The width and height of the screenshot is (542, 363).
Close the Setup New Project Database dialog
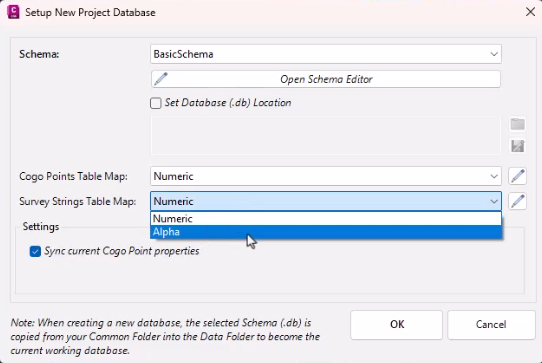530,12
